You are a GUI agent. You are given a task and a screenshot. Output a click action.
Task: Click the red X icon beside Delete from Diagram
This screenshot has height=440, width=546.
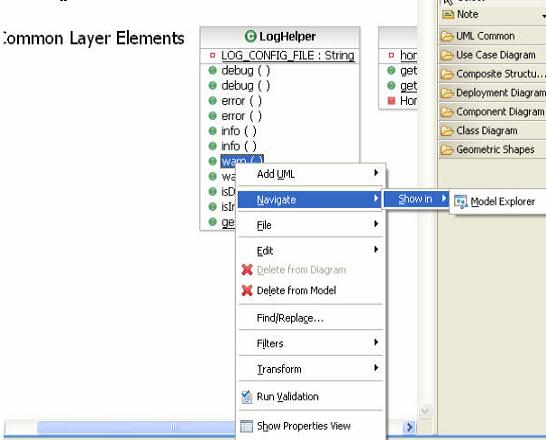[x=247, y=270]
